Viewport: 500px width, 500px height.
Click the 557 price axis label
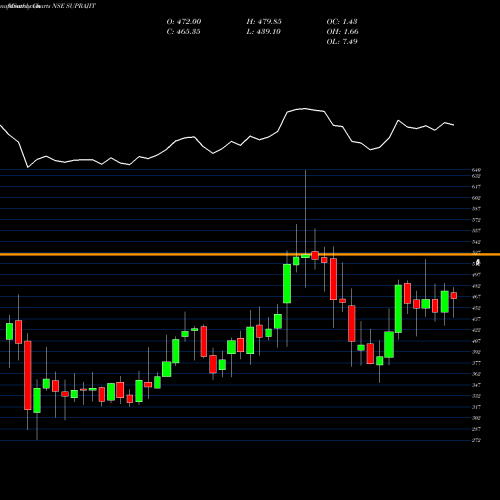point(476,231)
